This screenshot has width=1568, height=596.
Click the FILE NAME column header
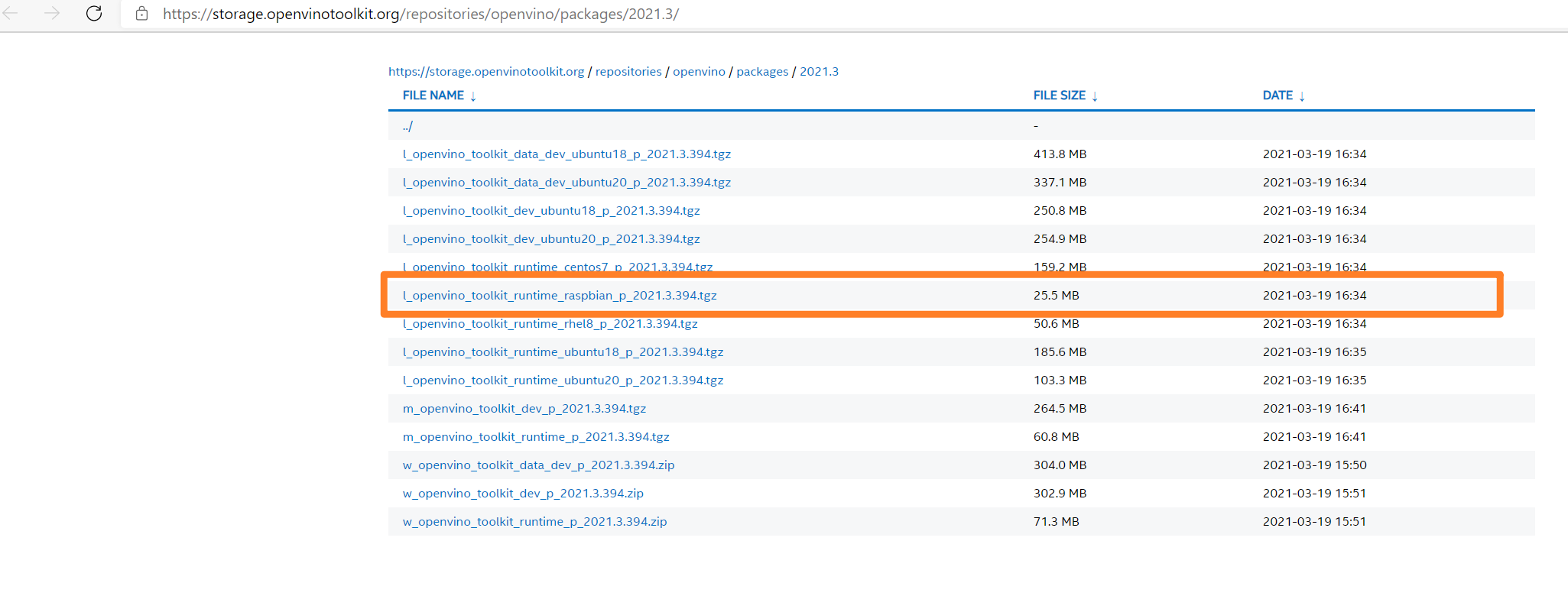pos(433,96)
